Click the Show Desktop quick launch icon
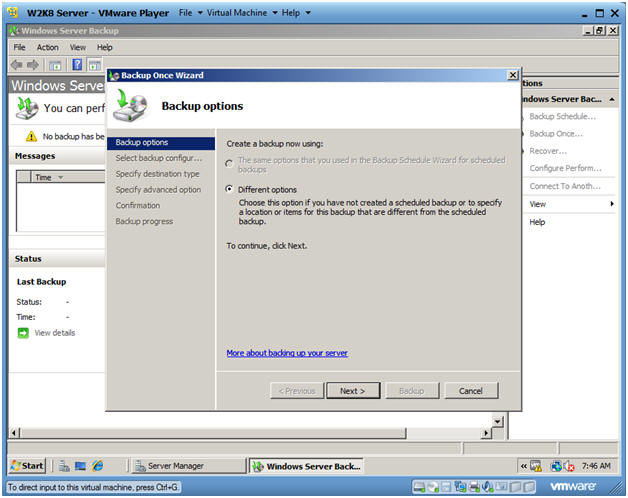 [x=81, y=466]
